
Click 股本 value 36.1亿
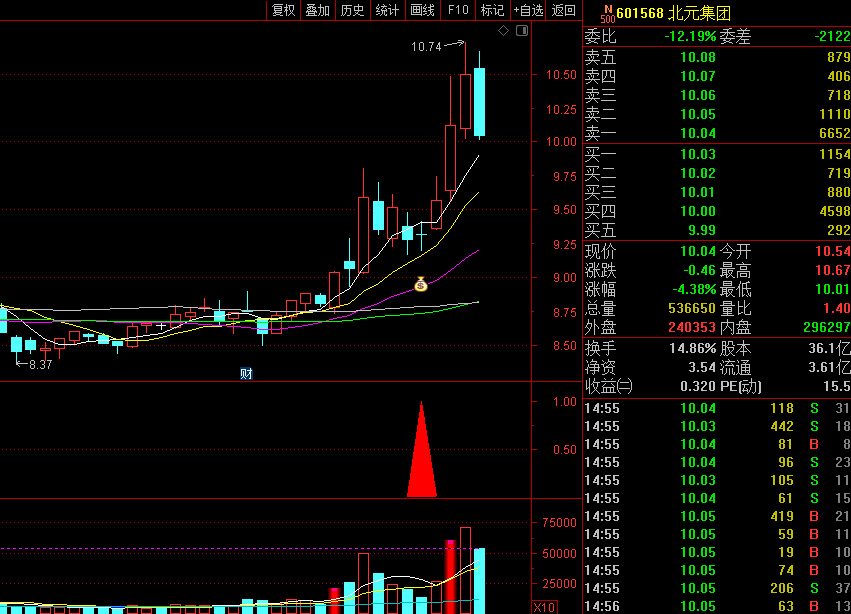pyautogui.click(x=829, y=348)
